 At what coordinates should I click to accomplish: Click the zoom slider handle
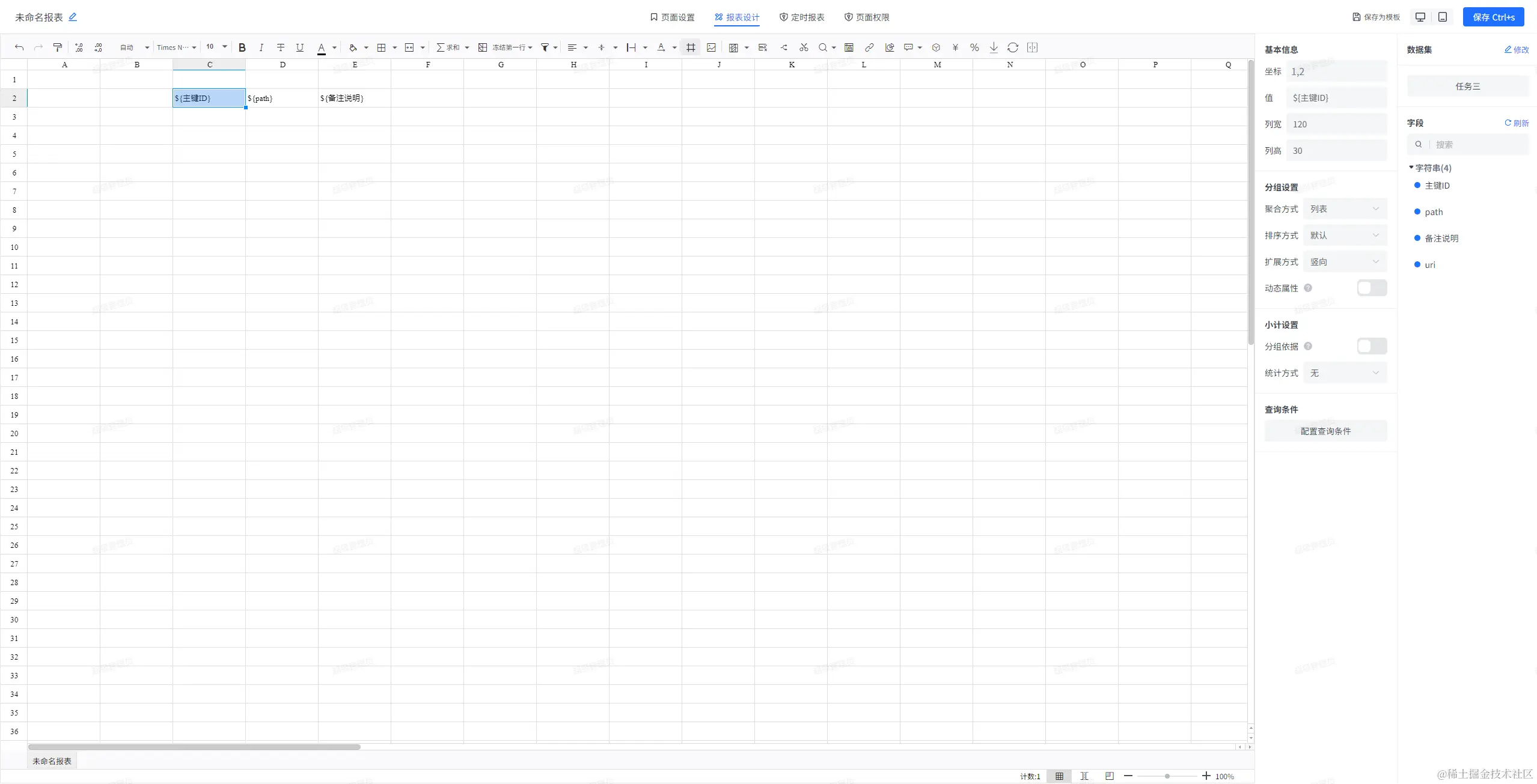(x=1167, y=776)
